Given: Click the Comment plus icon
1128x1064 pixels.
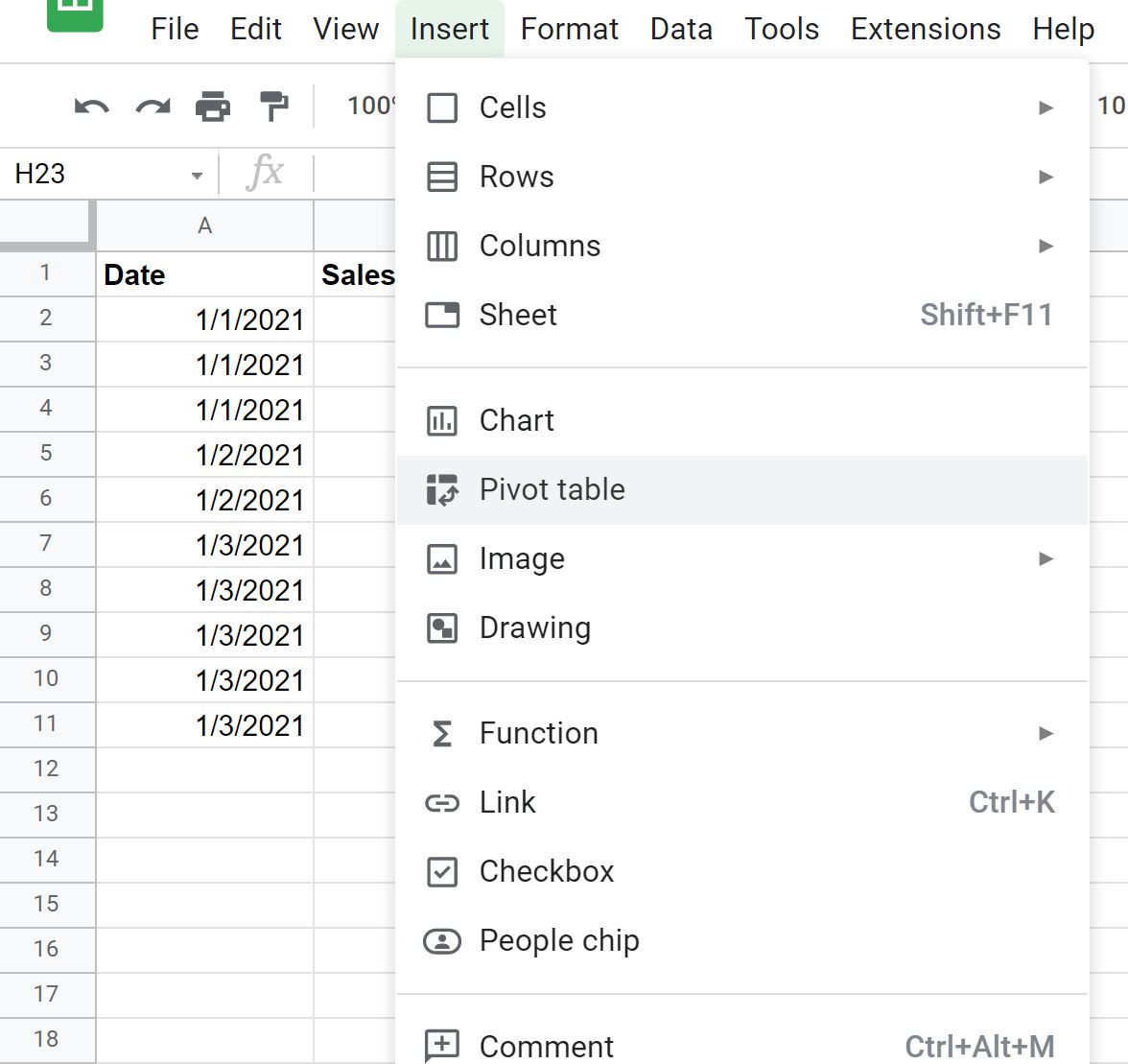Looking at the screenshot, I should pos(441,1046).
